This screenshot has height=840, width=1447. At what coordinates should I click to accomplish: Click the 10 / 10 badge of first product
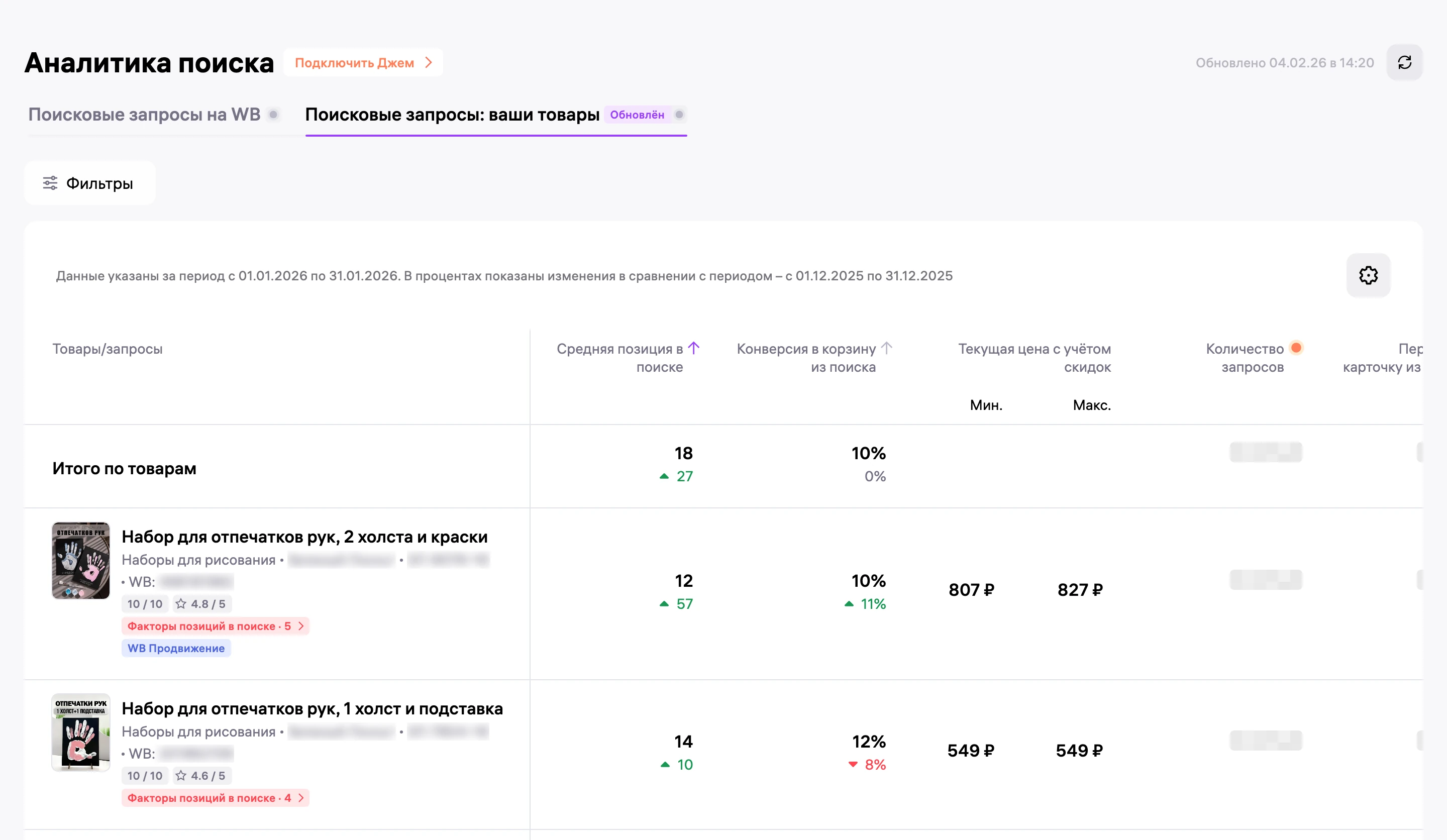(x=145, y=604)
